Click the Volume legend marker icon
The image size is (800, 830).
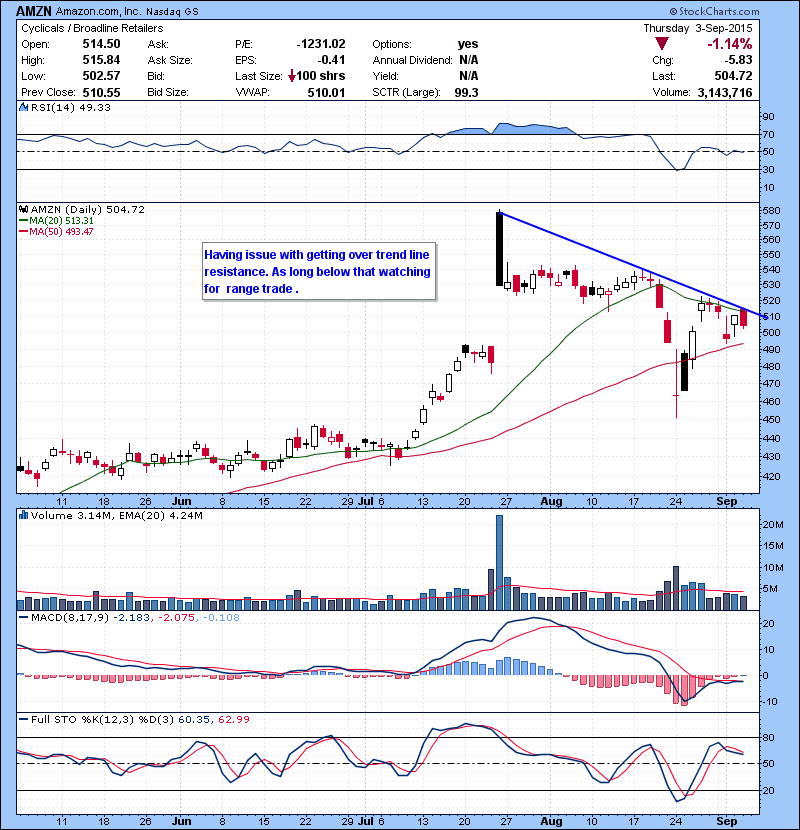coord(22,516)
